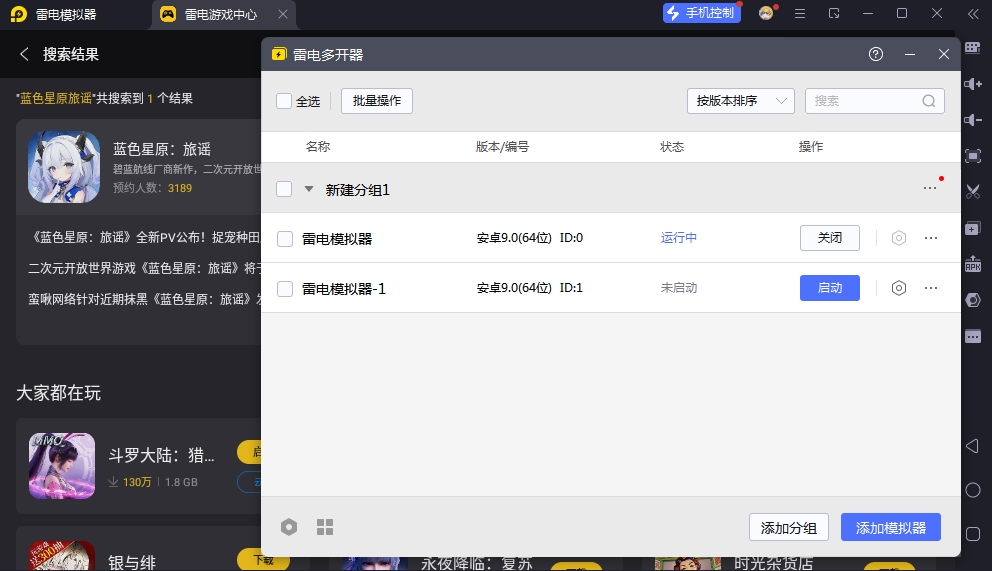
Task: Click the 搜索 input field in 多开器
Action: (874, 101)
